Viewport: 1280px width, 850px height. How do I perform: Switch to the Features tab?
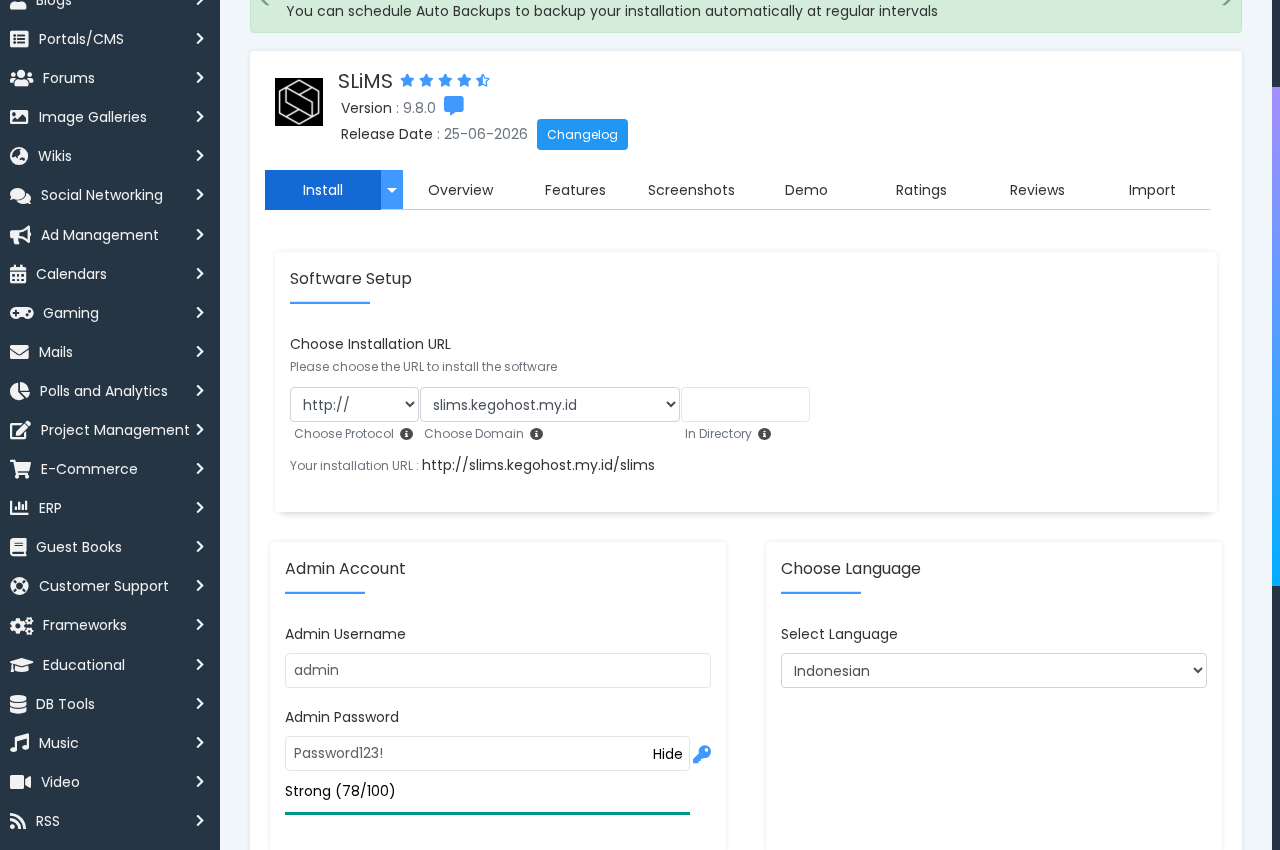575,190
